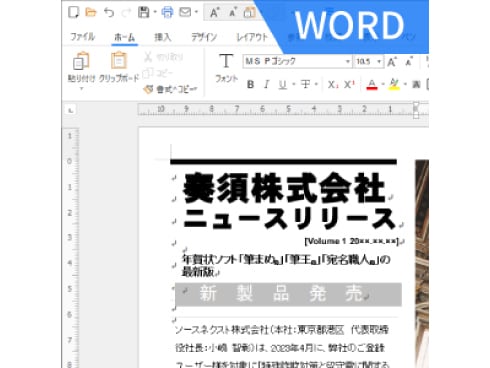Print the document
Screen dimensions: 490x368
pyautogui.click(x=167, y=13)
